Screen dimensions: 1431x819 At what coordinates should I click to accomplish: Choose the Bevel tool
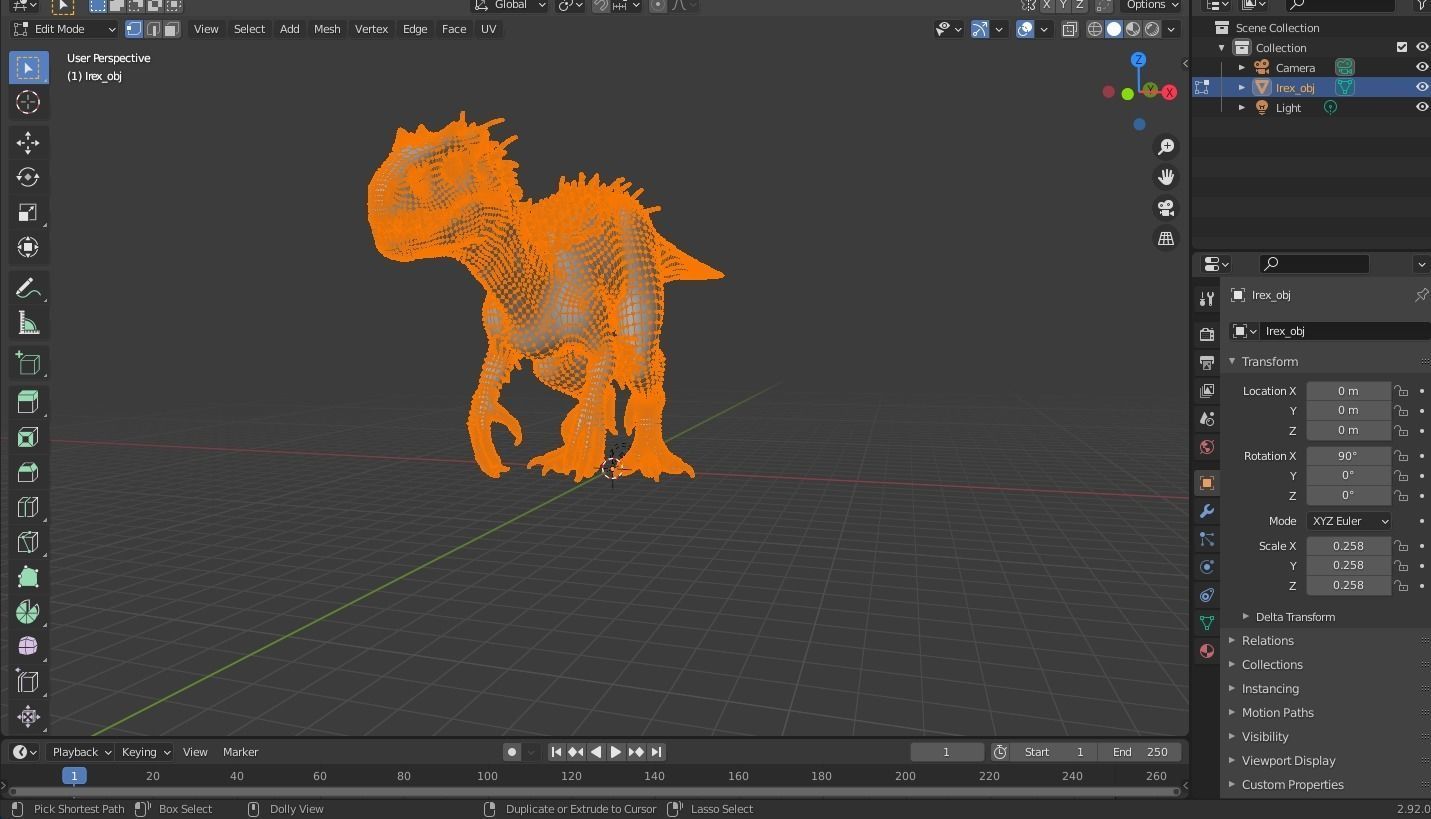(28, 472)
